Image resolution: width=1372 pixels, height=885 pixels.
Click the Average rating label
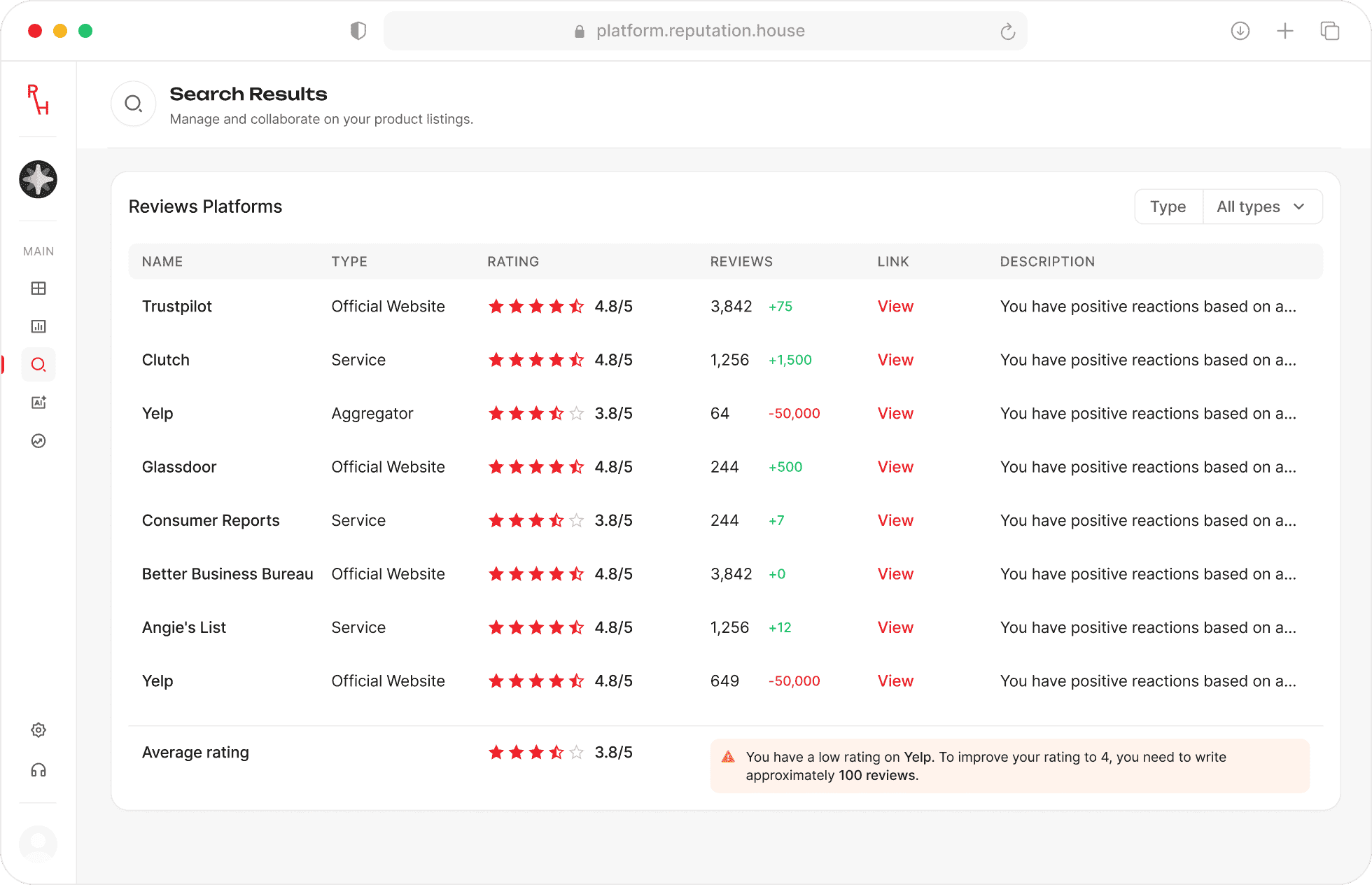195,753
